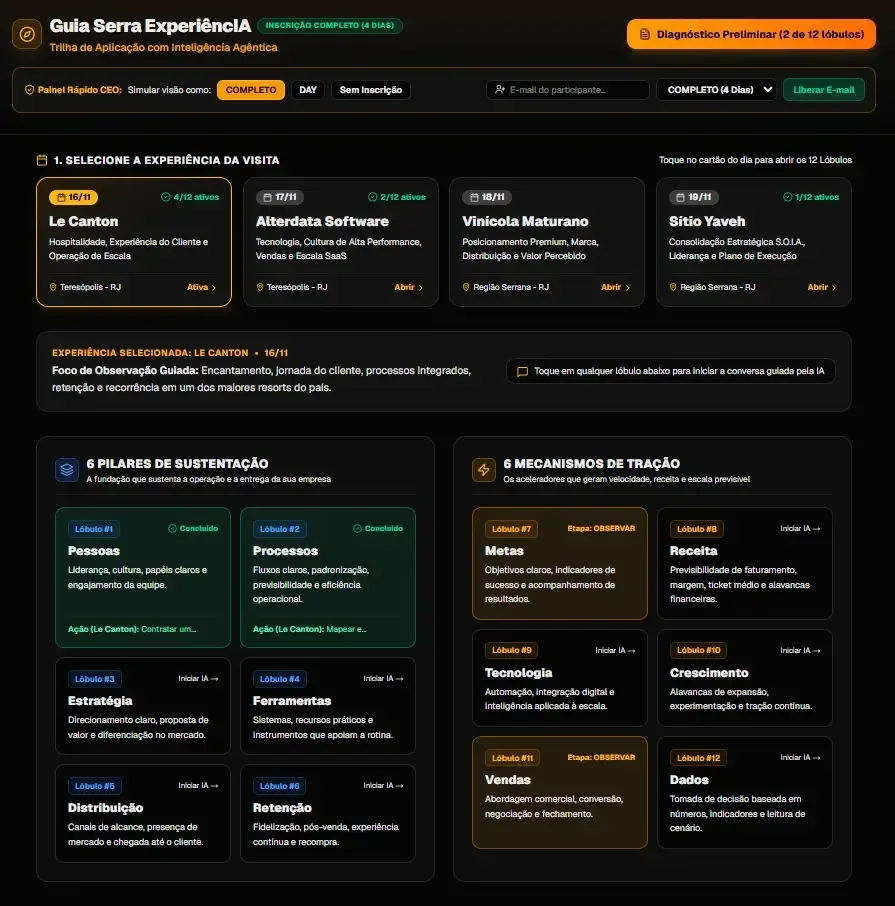
Task: Click the Lóbulo #8 badge
Action: [697, 529]
